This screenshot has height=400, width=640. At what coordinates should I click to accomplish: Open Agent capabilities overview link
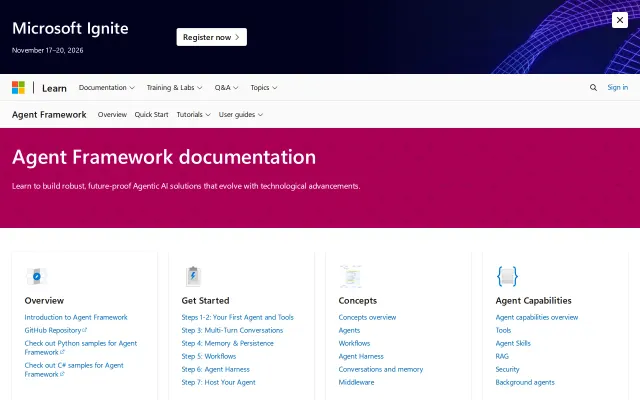click(x=537, y=317)
